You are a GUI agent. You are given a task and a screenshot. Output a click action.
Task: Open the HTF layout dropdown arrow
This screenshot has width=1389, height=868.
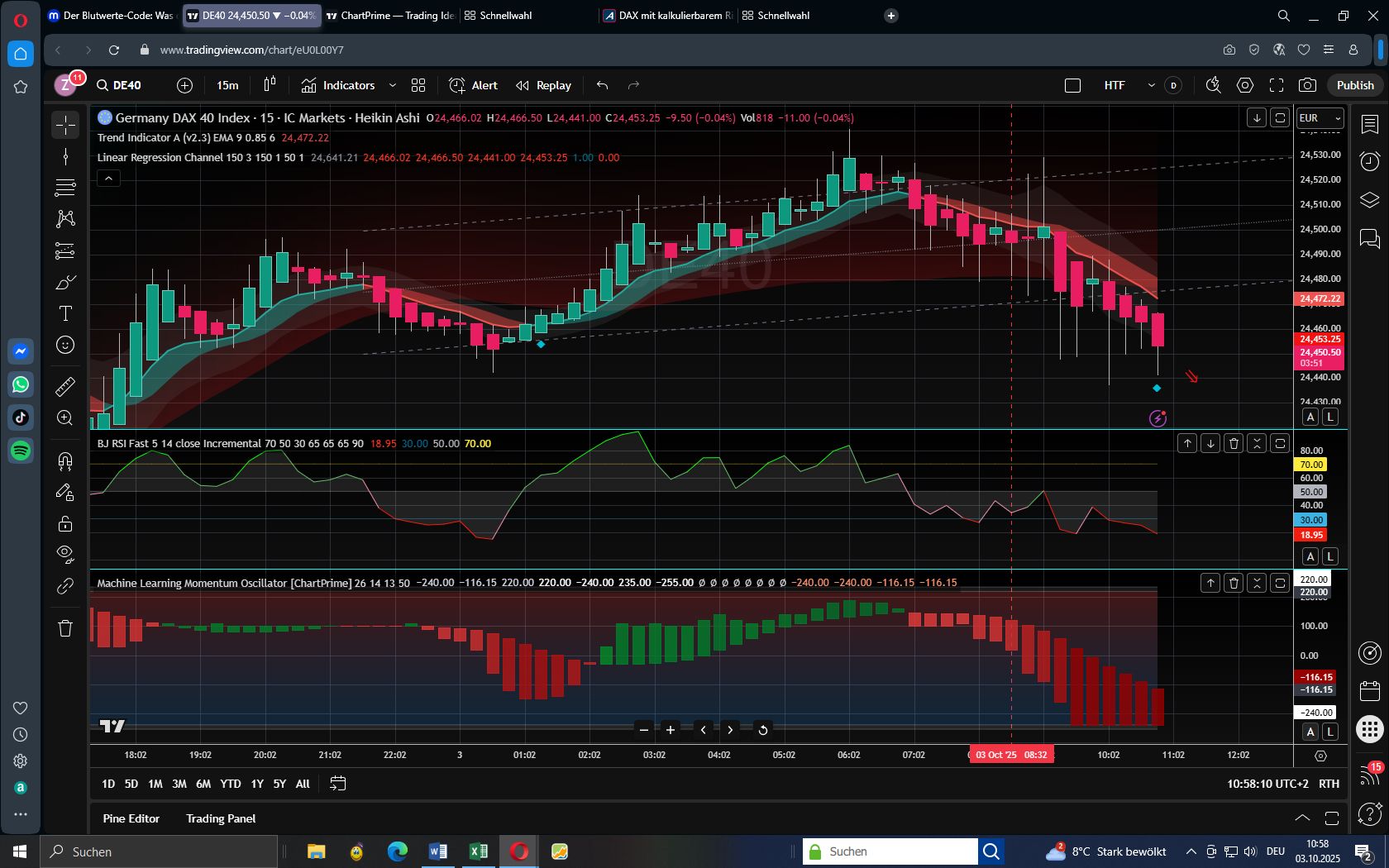1151,85
